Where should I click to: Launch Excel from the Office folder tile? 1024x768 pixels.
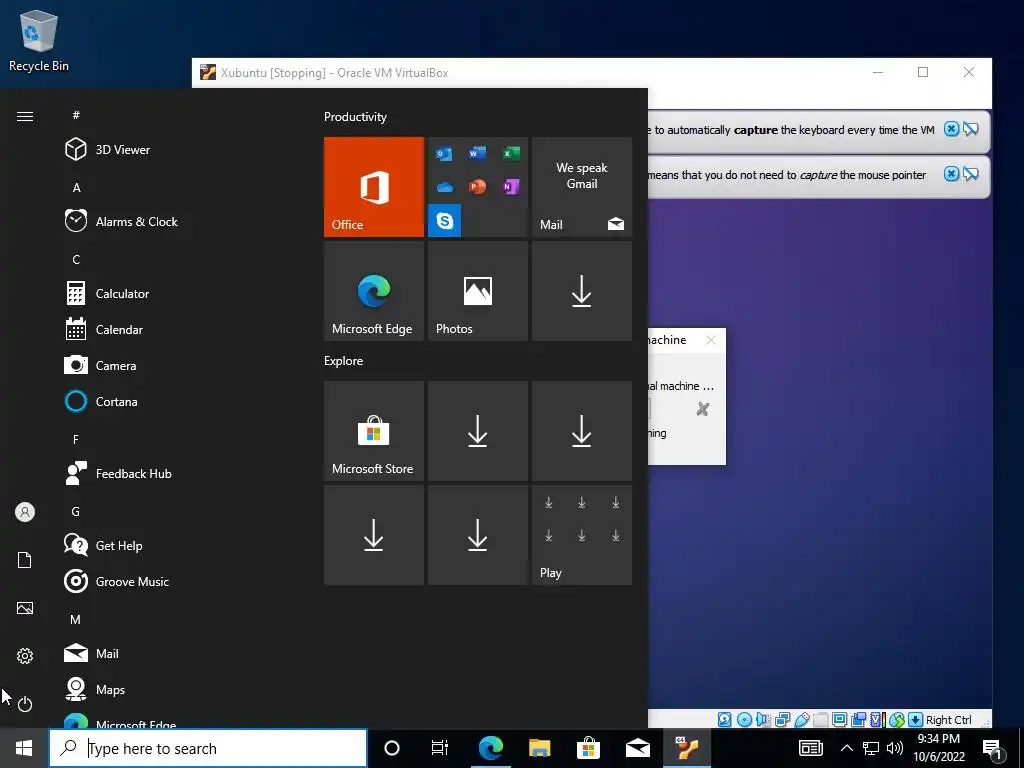[511, 153]
